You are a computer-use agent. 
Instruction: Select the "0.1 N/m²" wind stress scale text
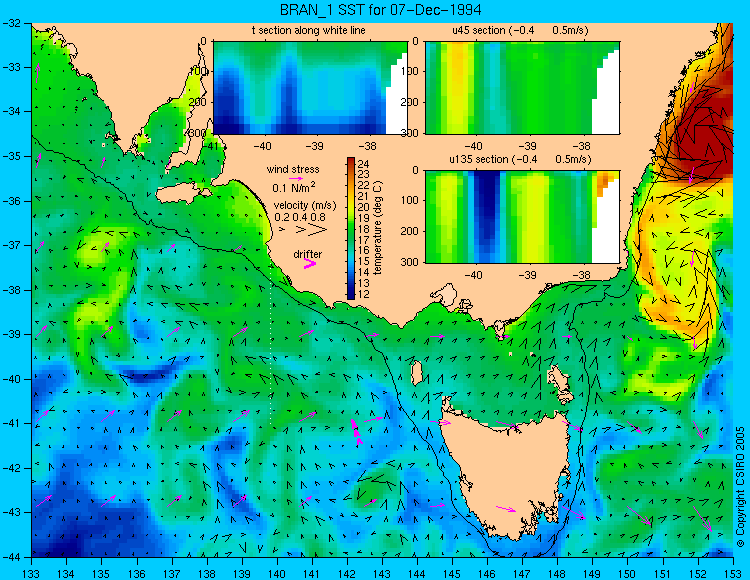tap(293, 187)
